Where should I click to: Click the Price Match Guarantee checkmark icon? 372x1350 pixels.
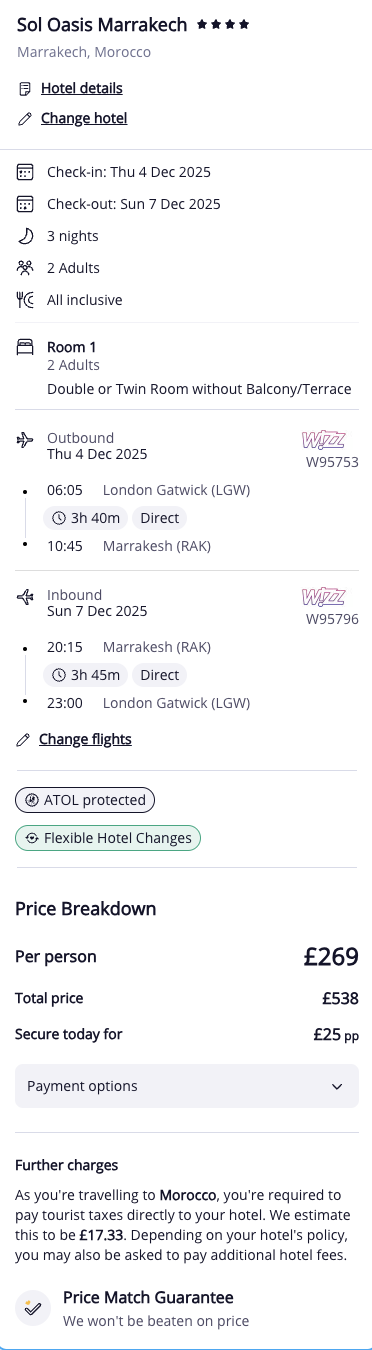coord(33,1308)
